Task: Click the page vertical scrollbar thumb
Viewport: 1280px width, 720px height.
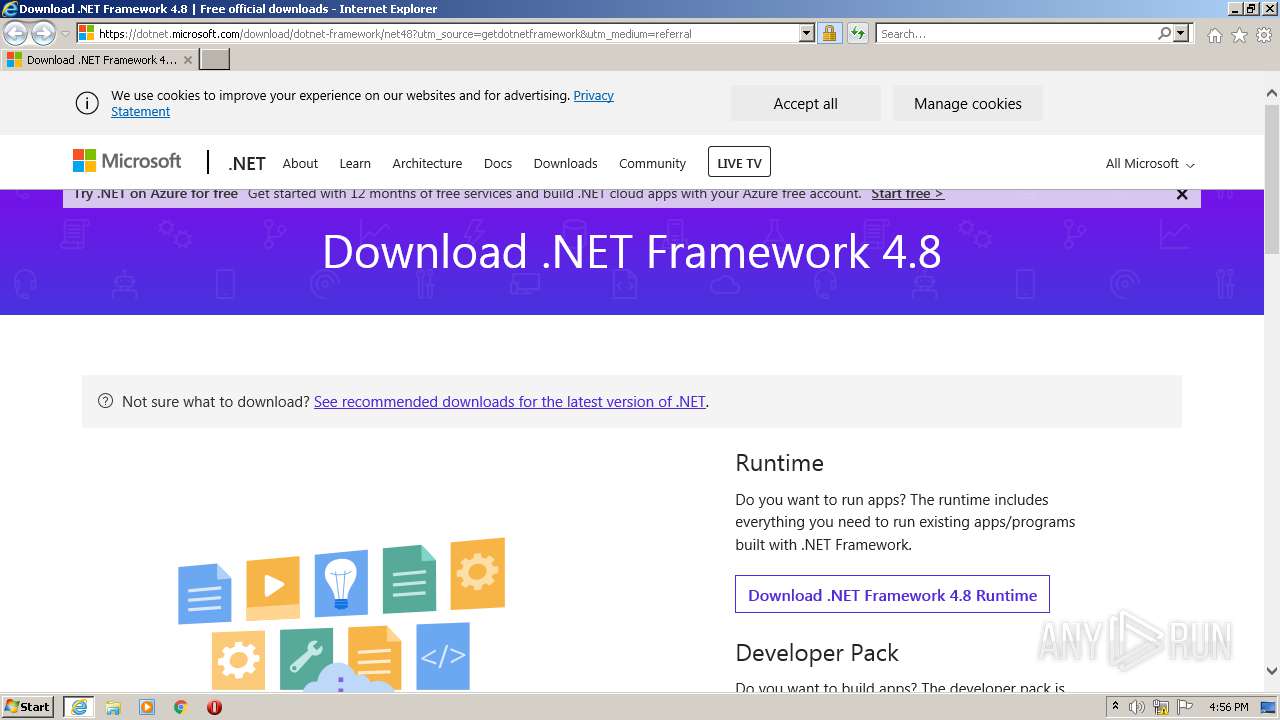Action: (x=1271, y=178)
